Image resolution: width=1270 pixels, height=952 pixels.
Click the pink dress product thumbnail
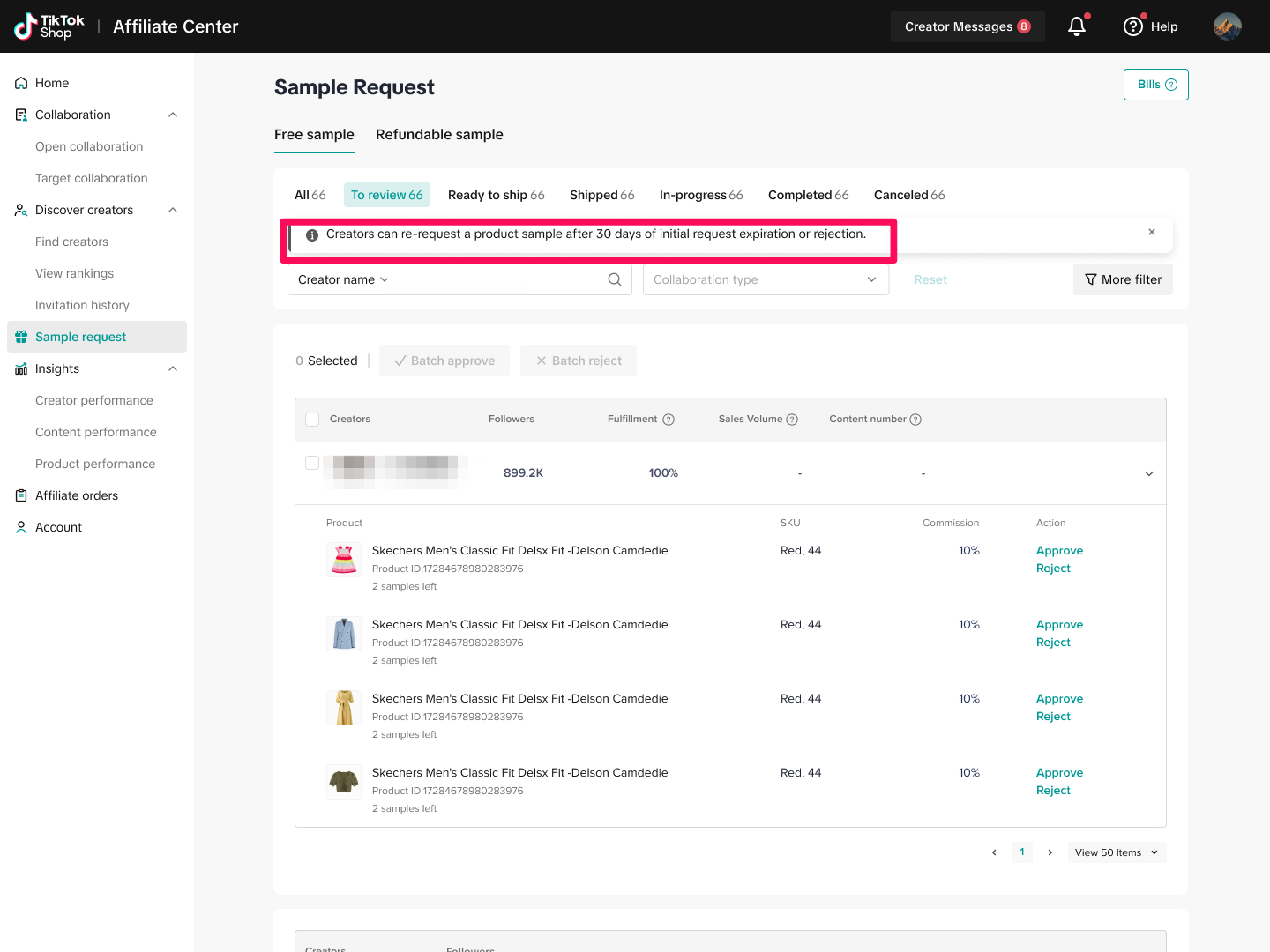344,560
